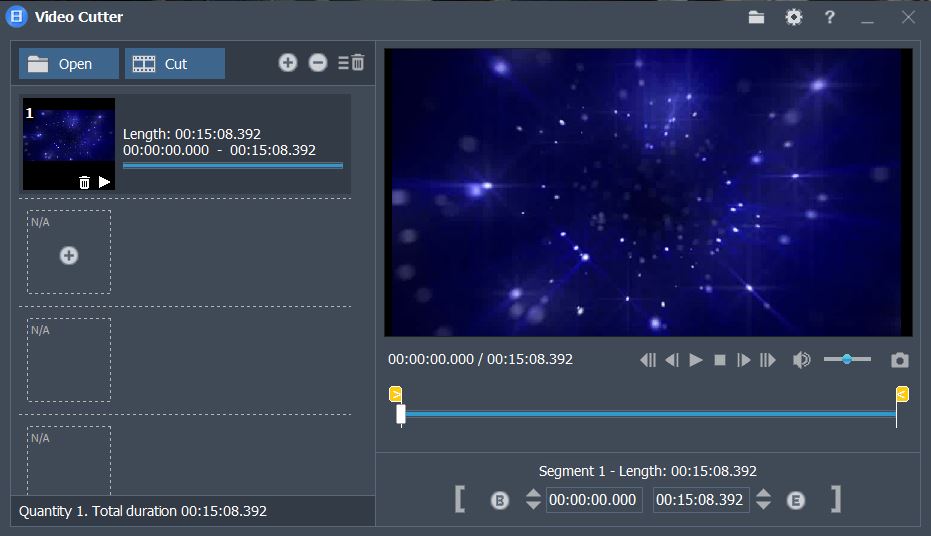Take a snapshot with the camera icon

(900, 360)
